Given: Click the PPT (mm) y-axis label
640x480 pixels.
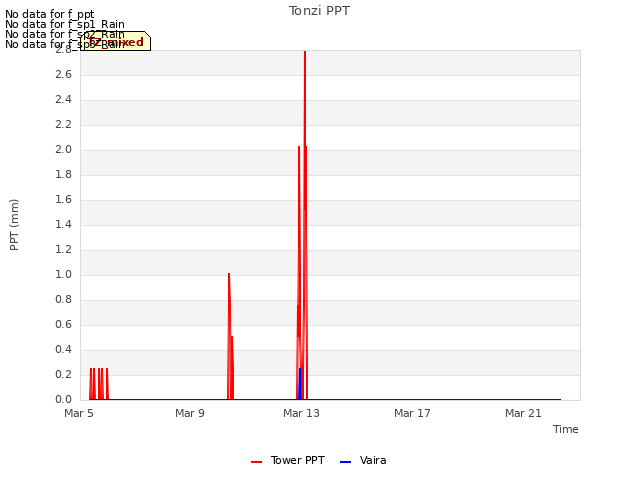Looking at the screenshot, I should click(14, 225).
